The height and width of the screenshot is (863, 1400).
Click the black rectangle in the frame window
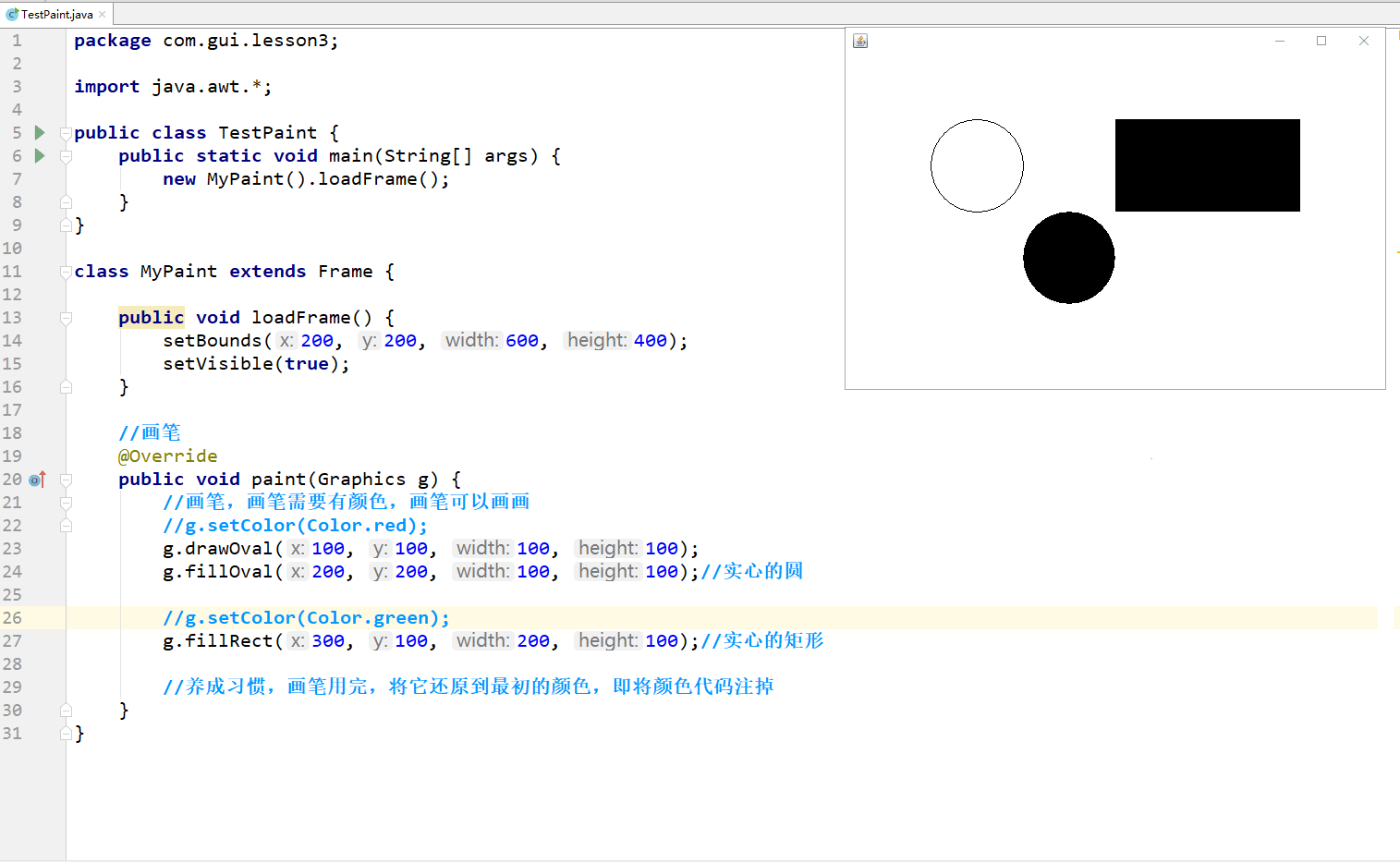pyautogui.click(x=1208, y=165)
